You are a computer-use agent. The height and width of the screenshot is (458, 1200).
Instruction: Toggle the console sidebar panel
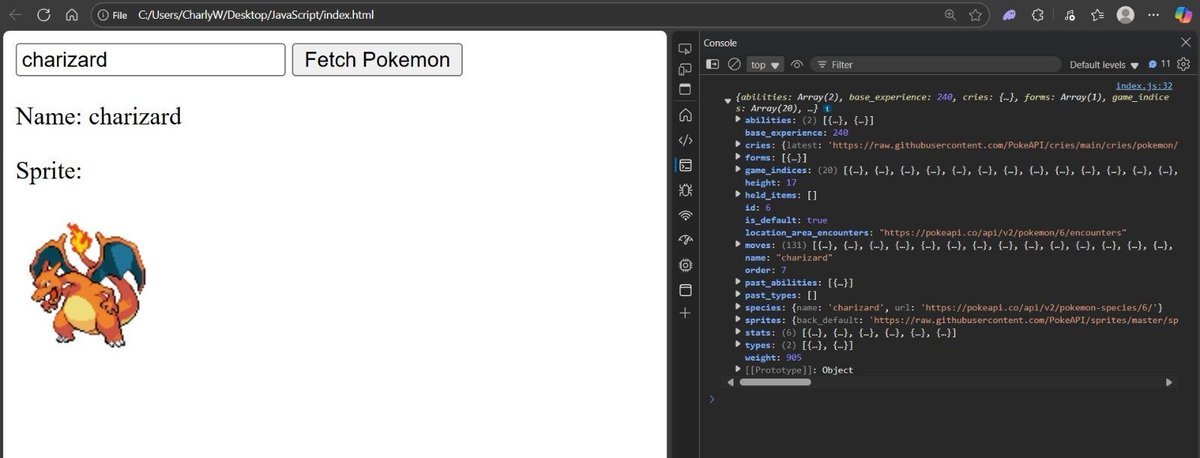point(713,64)
